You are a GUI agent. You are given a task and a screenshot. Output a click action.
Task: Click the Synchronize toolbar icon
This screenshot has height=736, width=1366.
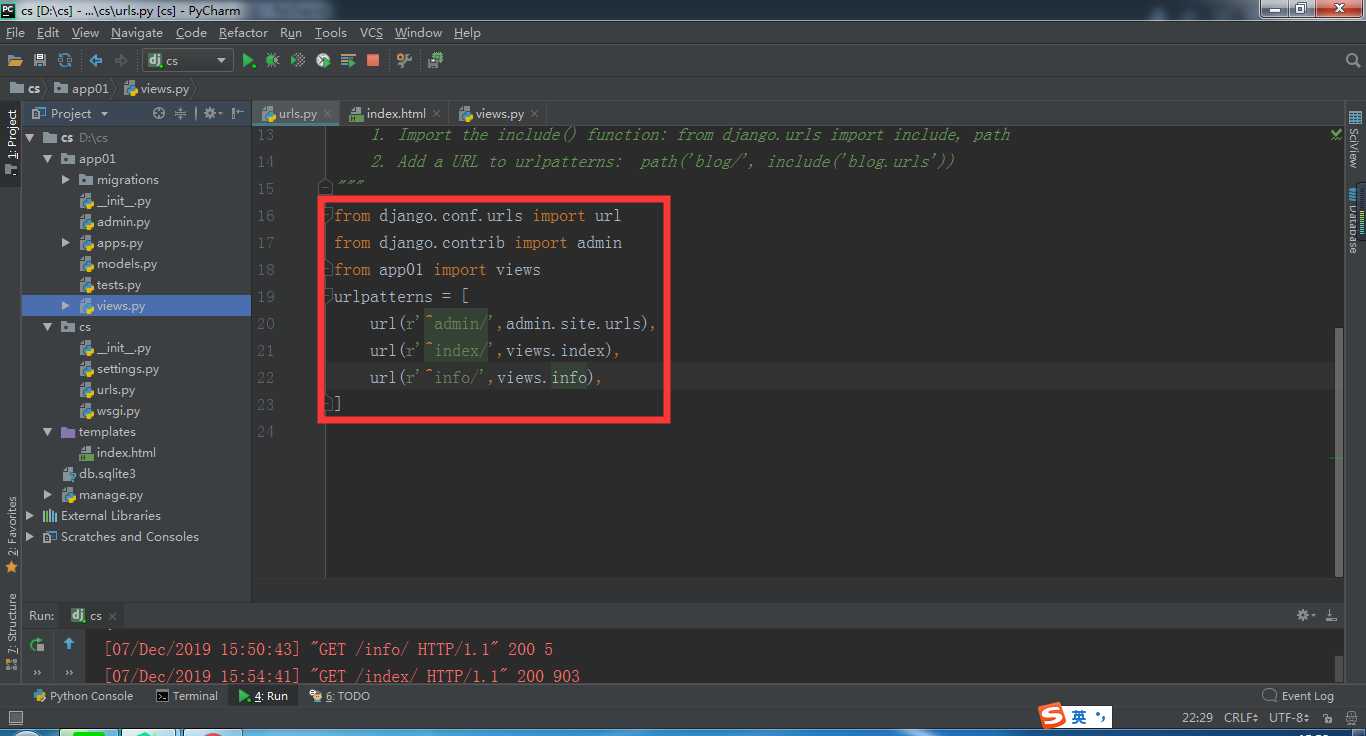pos(65,61)
